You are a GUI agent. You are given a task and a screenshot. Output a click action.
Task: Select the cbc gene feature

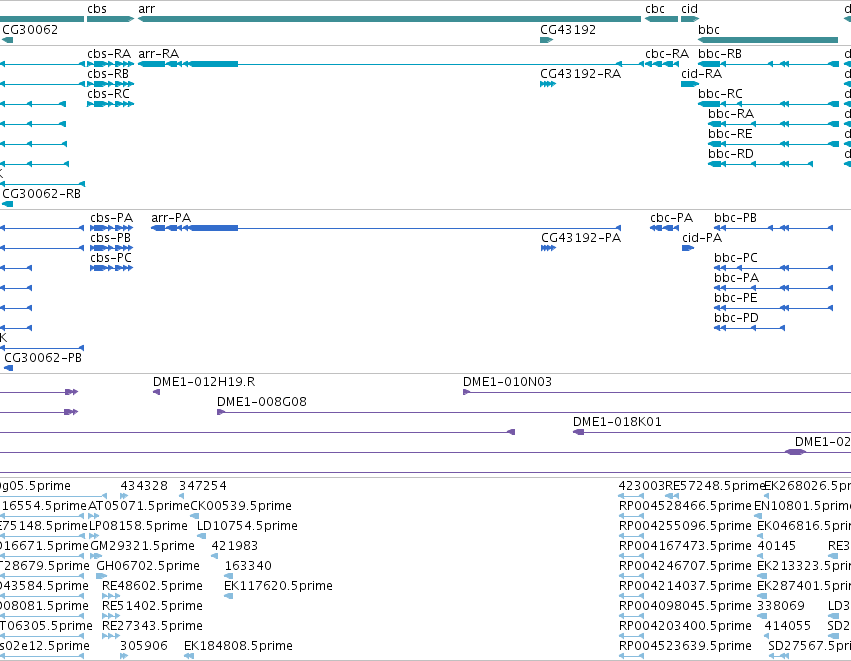tap(661, 19)
